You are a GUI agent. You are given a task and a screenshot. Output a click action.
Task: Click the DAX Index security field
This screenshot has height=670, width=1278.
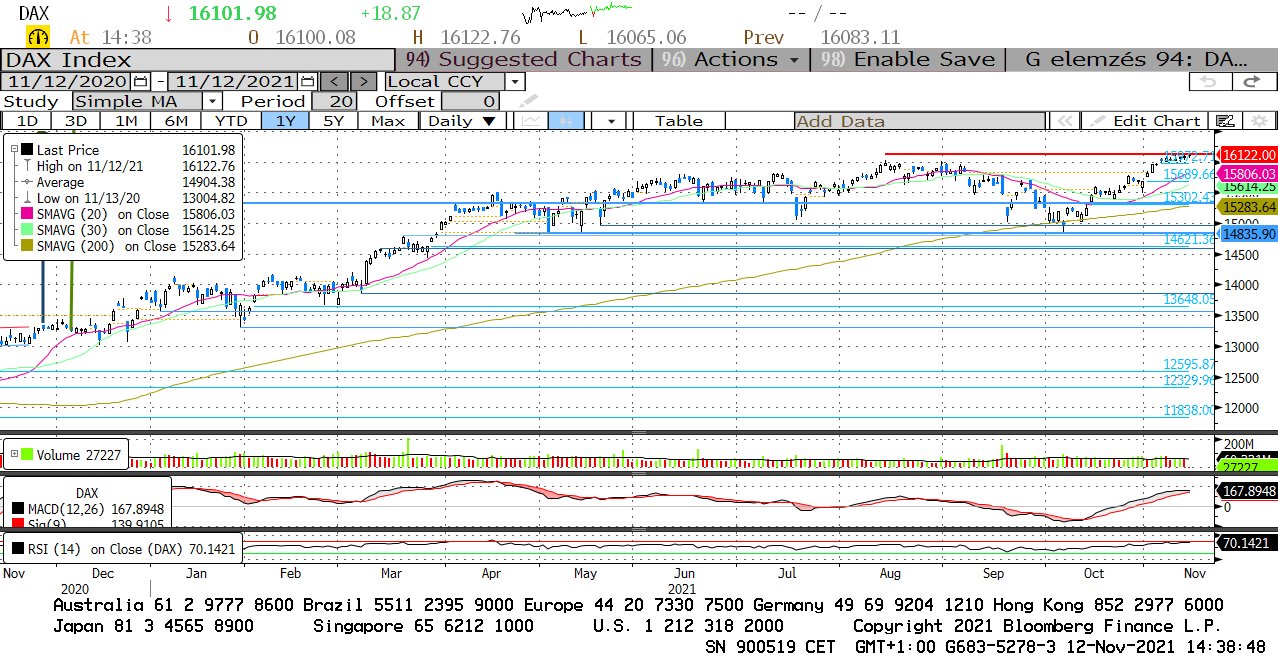[x=198, y=59]
